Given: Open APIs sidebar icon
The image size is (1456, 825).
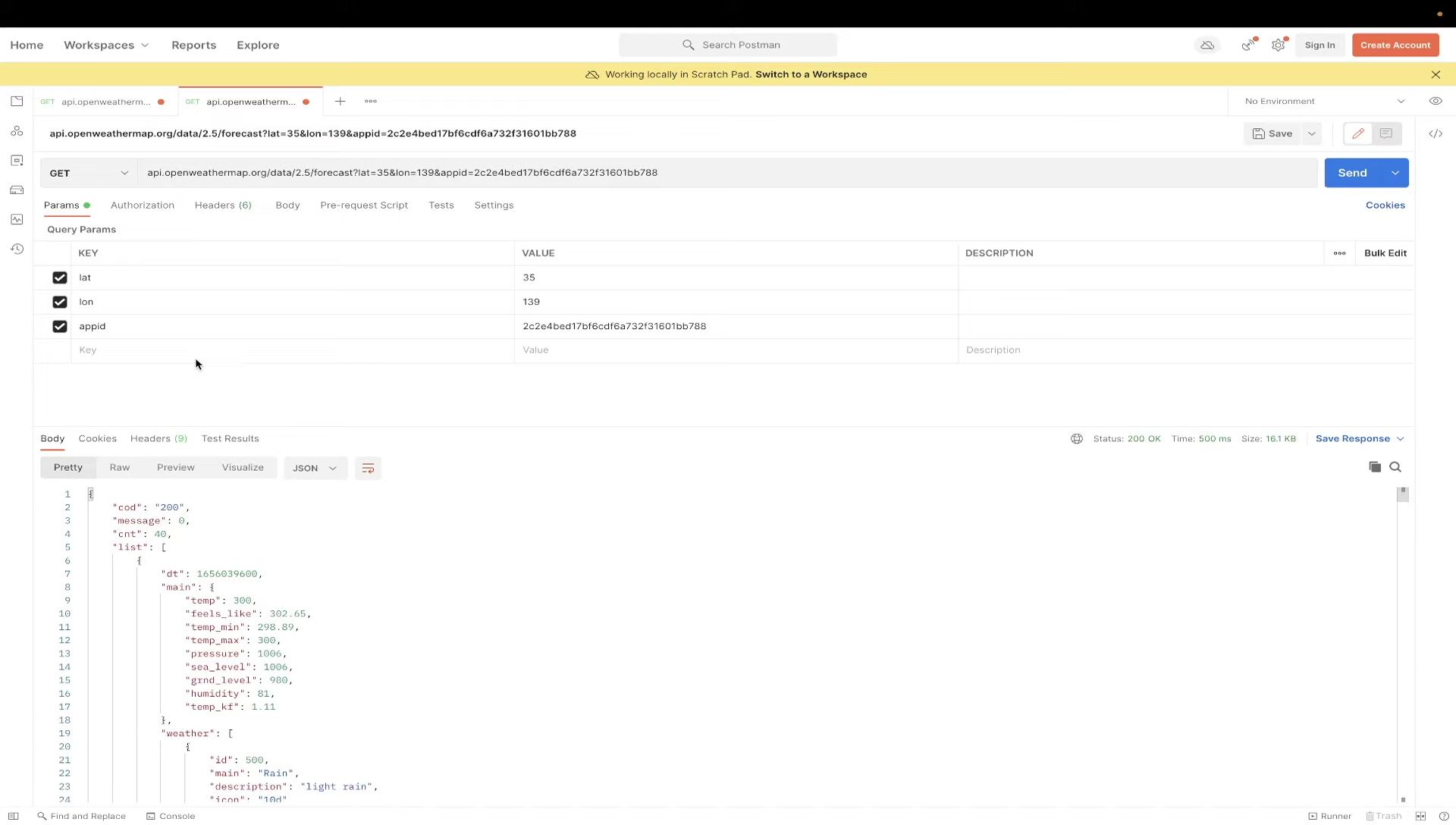Looking at the screenshot, I should [x=17, y=131].
